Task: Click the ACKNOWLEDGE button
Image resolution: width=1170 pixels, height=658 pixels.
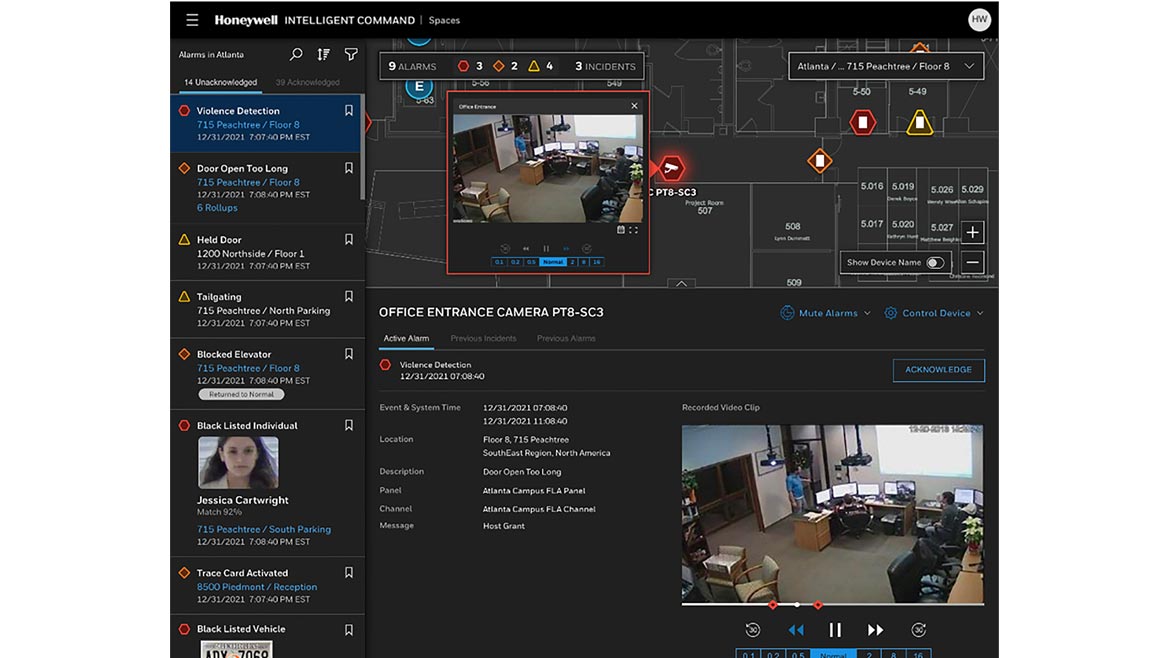Action: coord(938,370)
